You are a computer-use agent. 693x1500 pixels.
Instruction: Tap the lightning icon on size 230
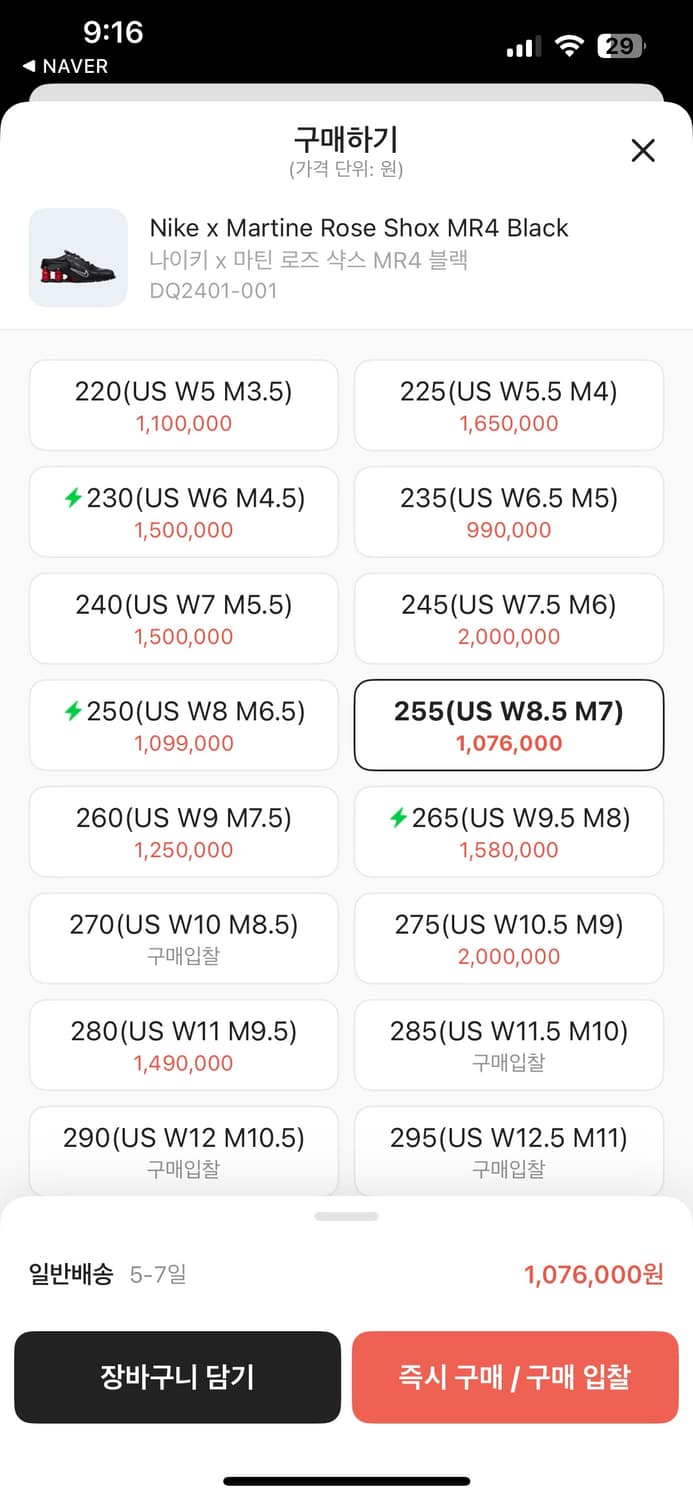(73, 498)
